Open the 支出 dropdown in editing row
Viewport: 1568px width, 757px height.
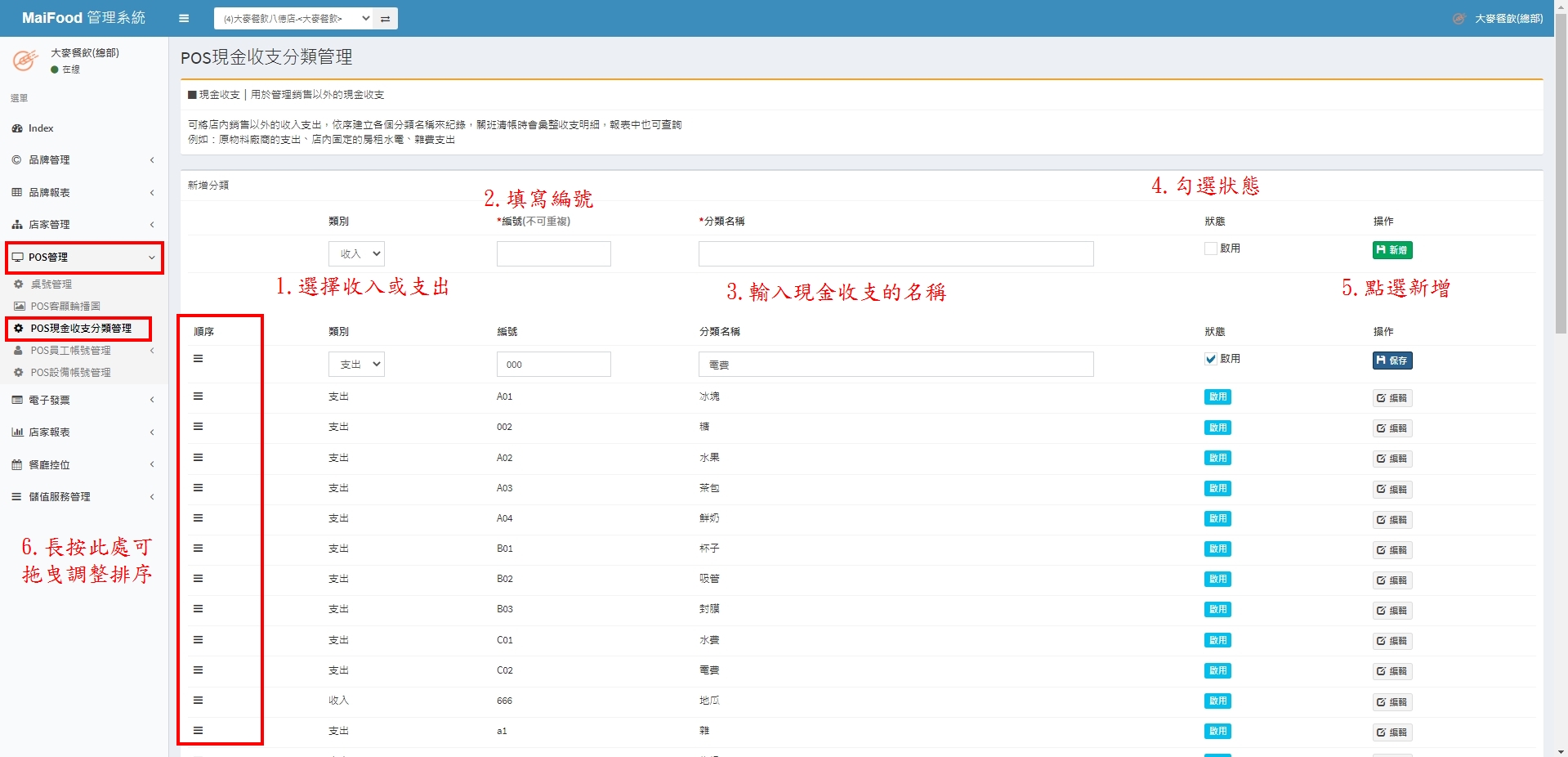[356, 365]
